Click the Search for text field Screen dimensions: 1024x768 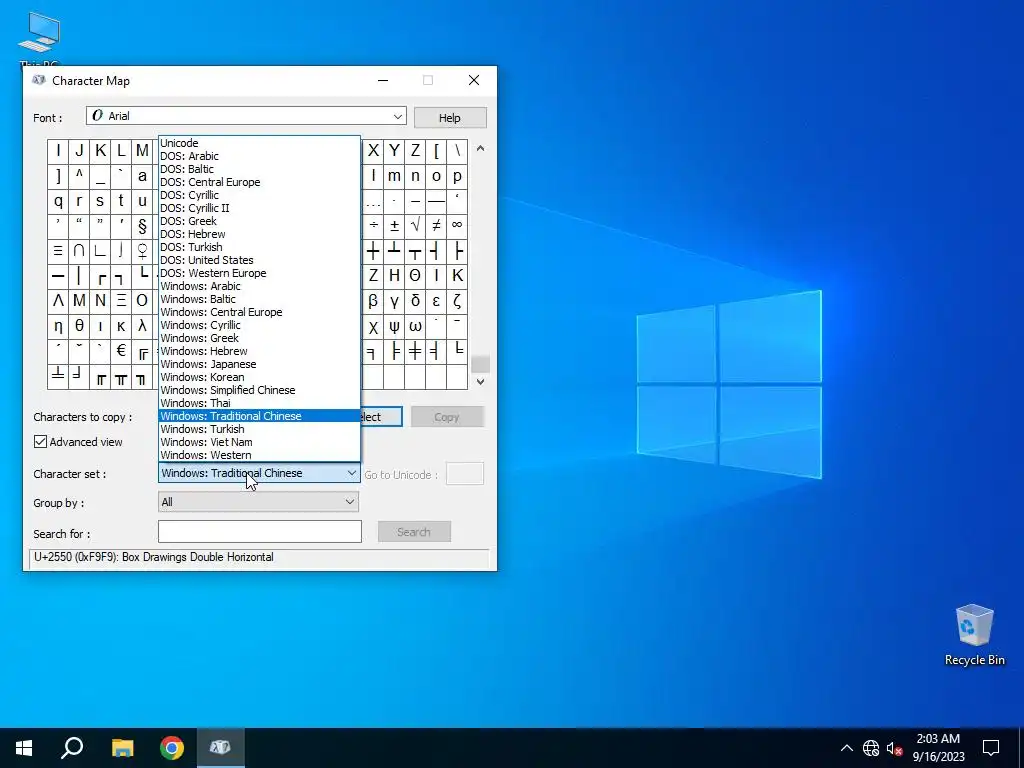(x=259, y=532)
